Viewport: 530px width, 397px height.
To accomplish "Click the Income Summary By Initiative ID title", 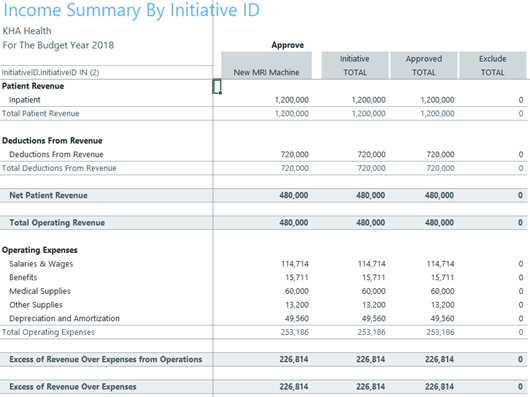I will click(131, 10).
